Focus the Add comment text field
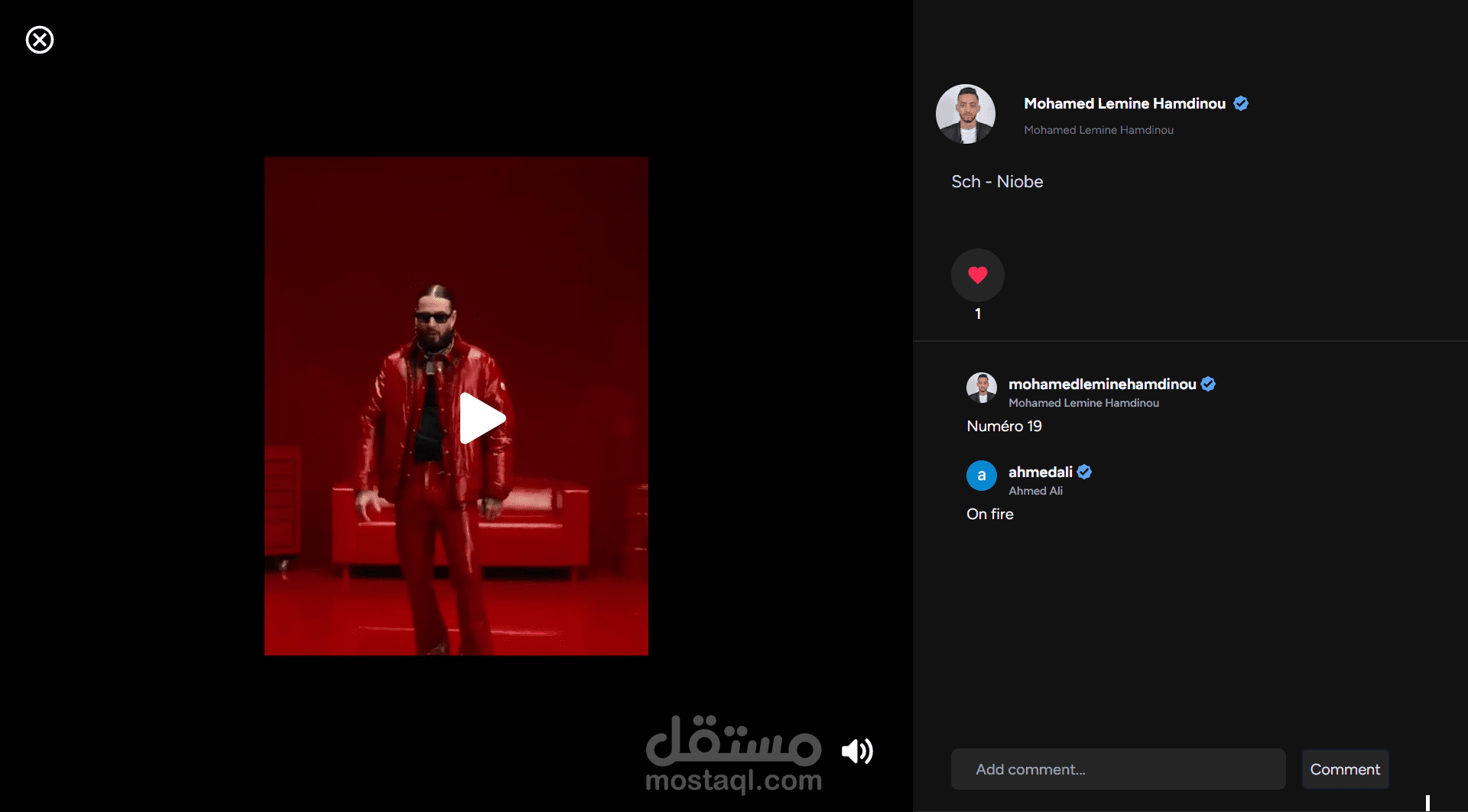 tap(1118, 769)
